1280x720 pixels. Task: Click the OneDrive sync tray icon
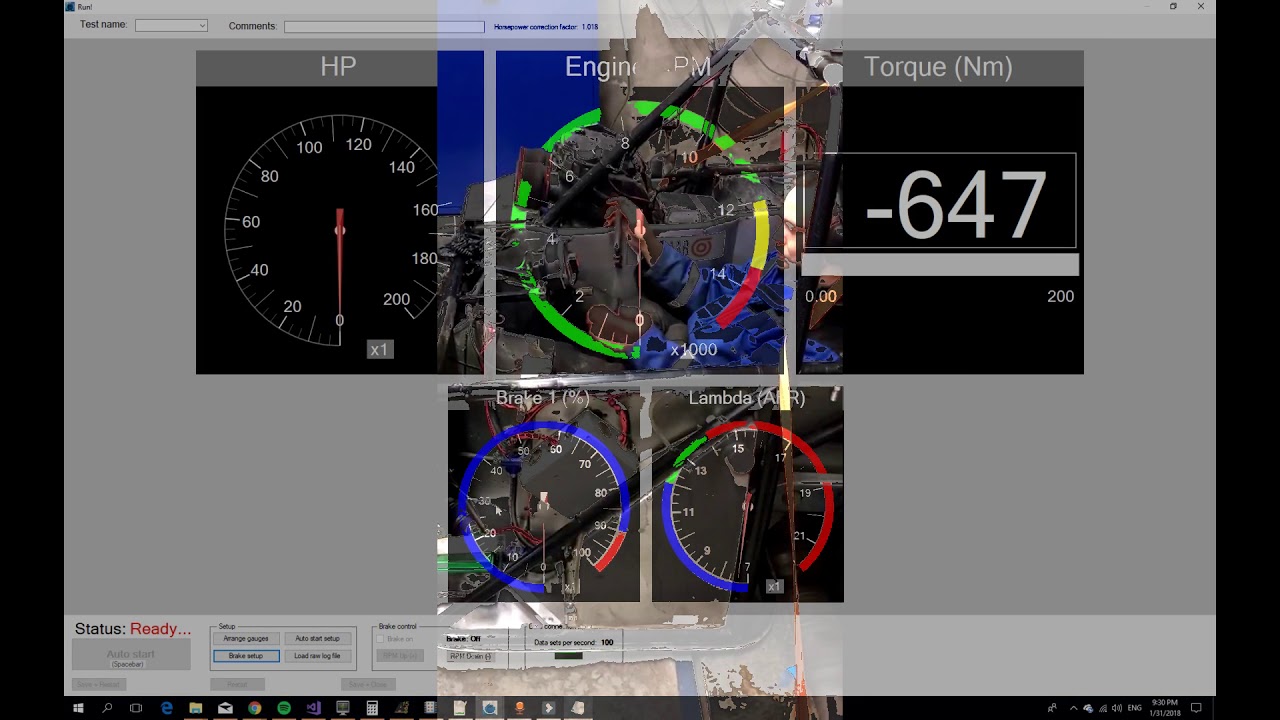click(x=1088, y=708)
